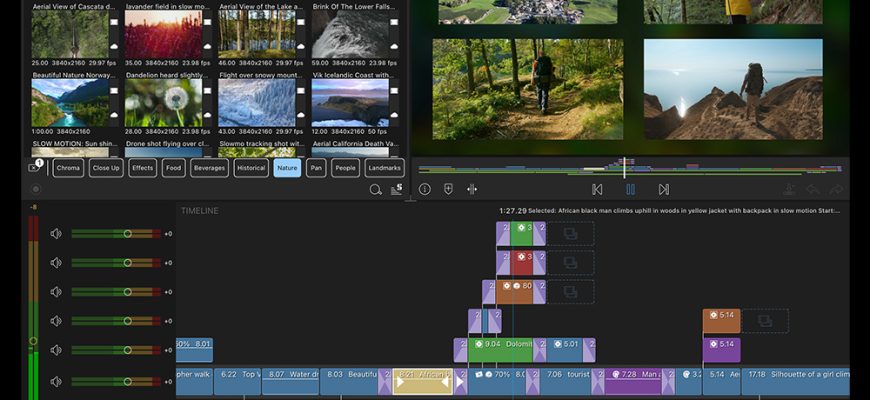Select the '7.06 tourist' timeline clip
This screenshot has width=870, height=400.
click(x=565, y=382)
